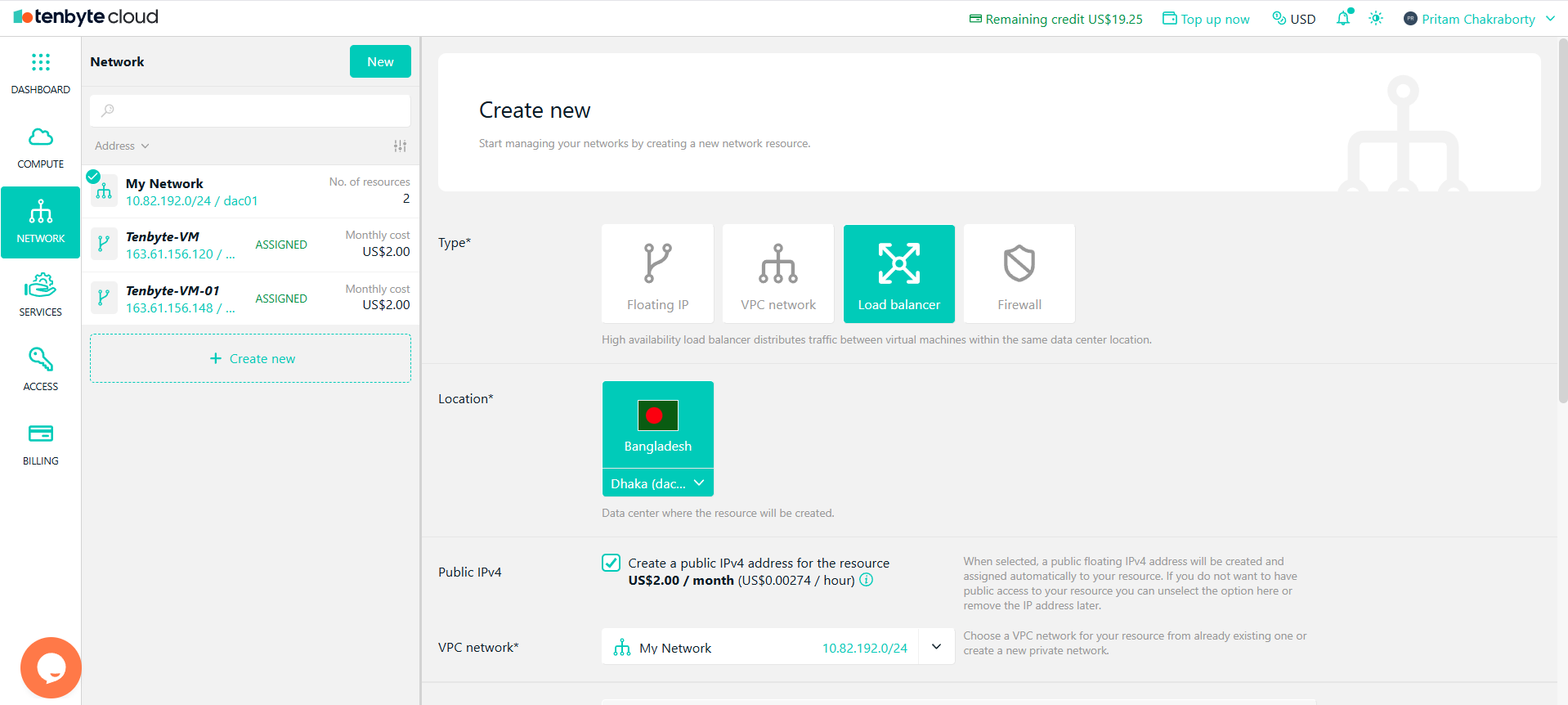Open the Billing section
This screenshot has width=1568, height=705.
tap(40, 445)
